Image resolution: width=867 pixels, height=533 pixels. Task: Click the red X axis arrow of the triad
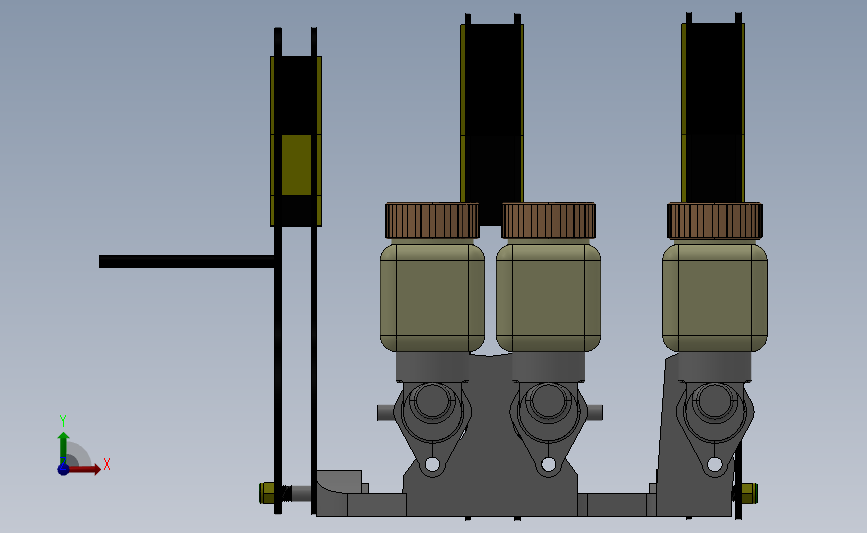[85, 469]
